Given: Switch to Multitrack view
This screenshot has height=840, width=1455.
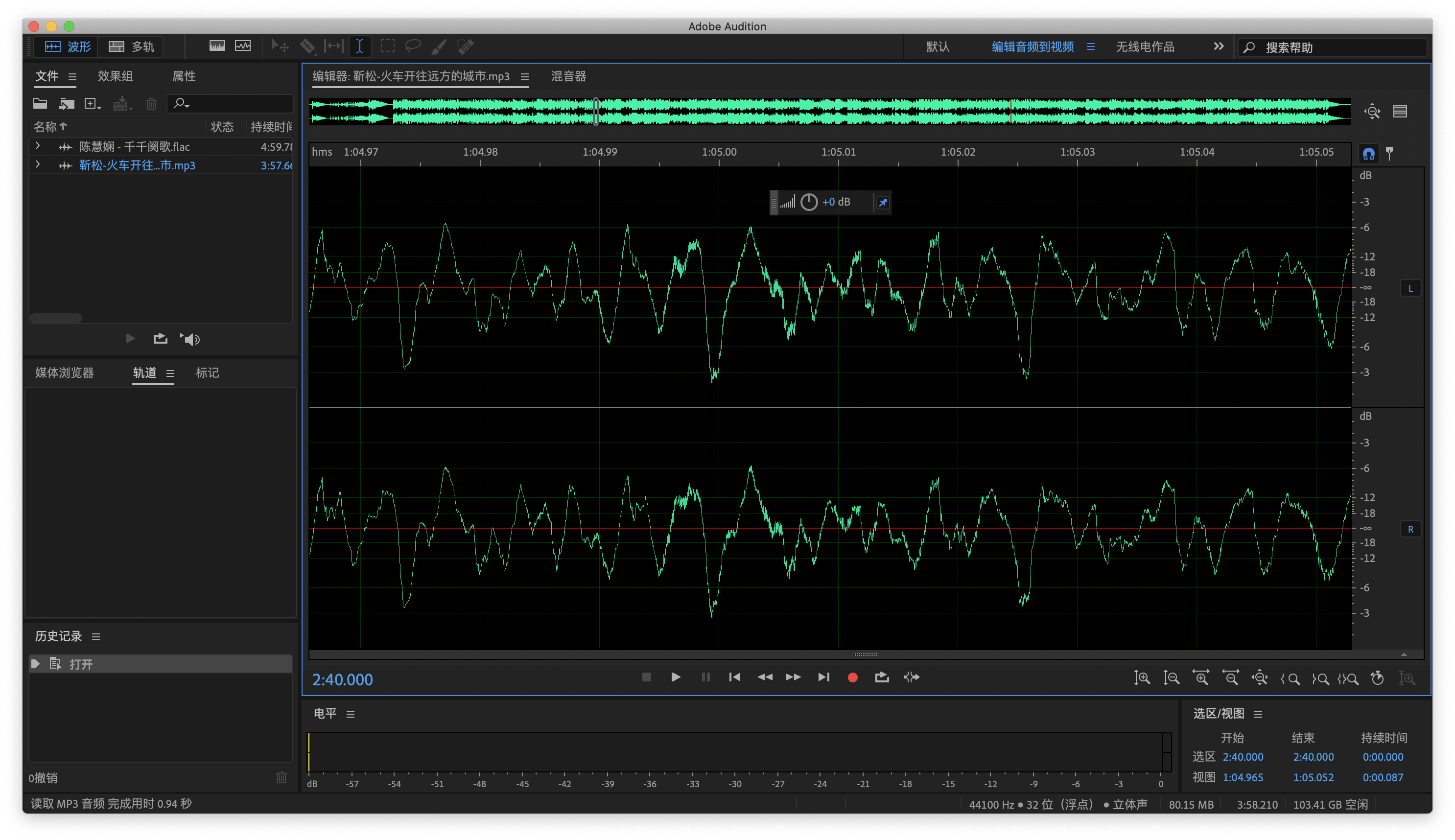Looking at the screenshot, I should [x=132, y=47].
